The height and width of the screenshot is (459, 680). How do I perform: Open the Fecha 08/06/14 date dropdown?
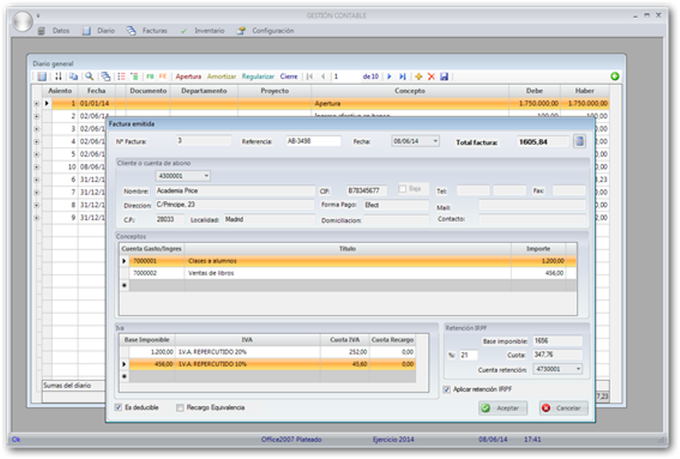point(435,141)
